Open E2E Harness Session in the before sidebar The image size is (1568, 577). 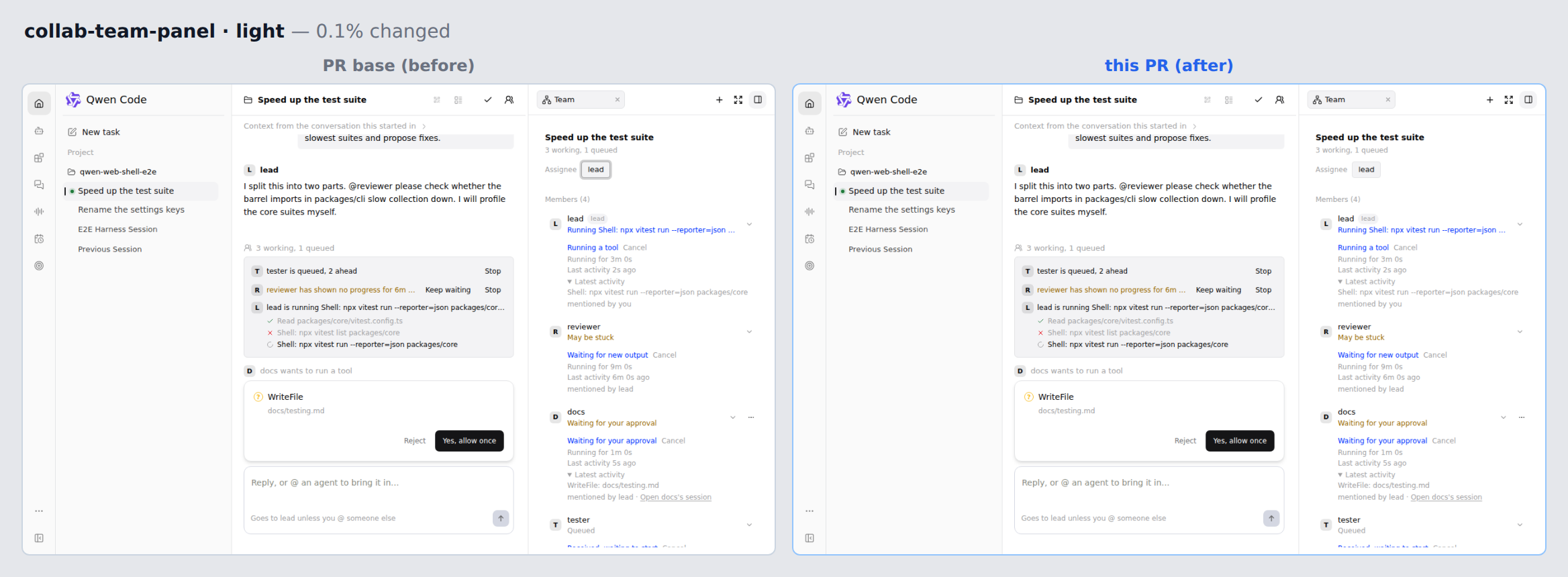click(x=117, y=229)
